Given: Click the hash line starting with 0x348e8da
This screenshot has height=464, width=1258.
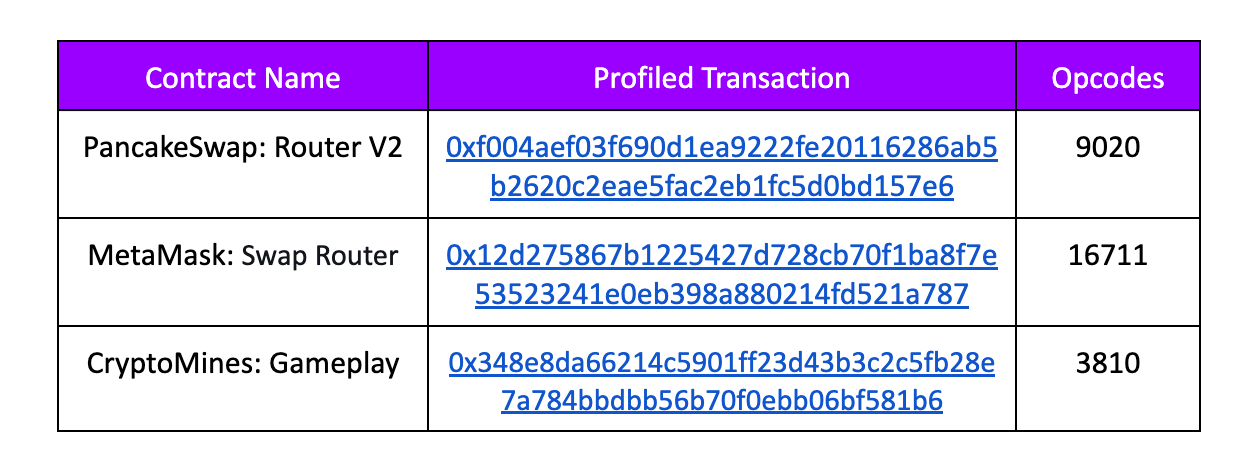Looking at the screenshot, I should (x=721, y=364).
